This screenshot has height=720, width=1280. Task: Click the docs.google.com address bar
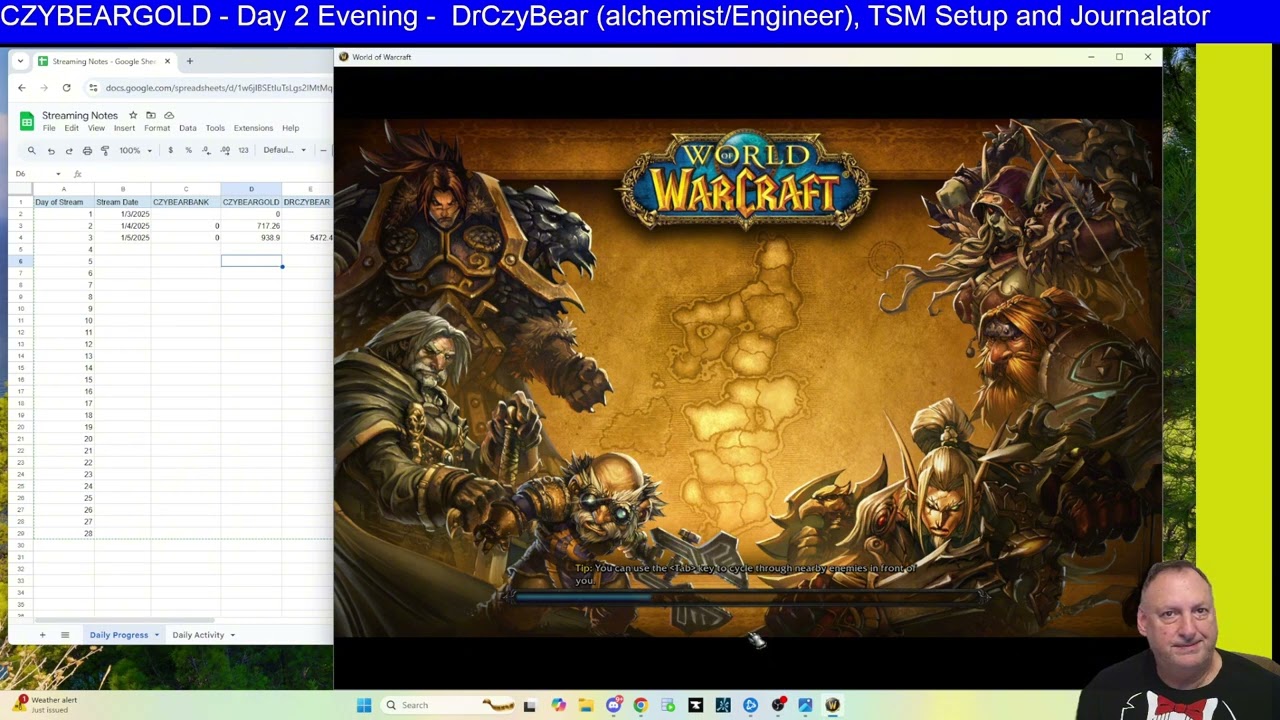(218, 88)
